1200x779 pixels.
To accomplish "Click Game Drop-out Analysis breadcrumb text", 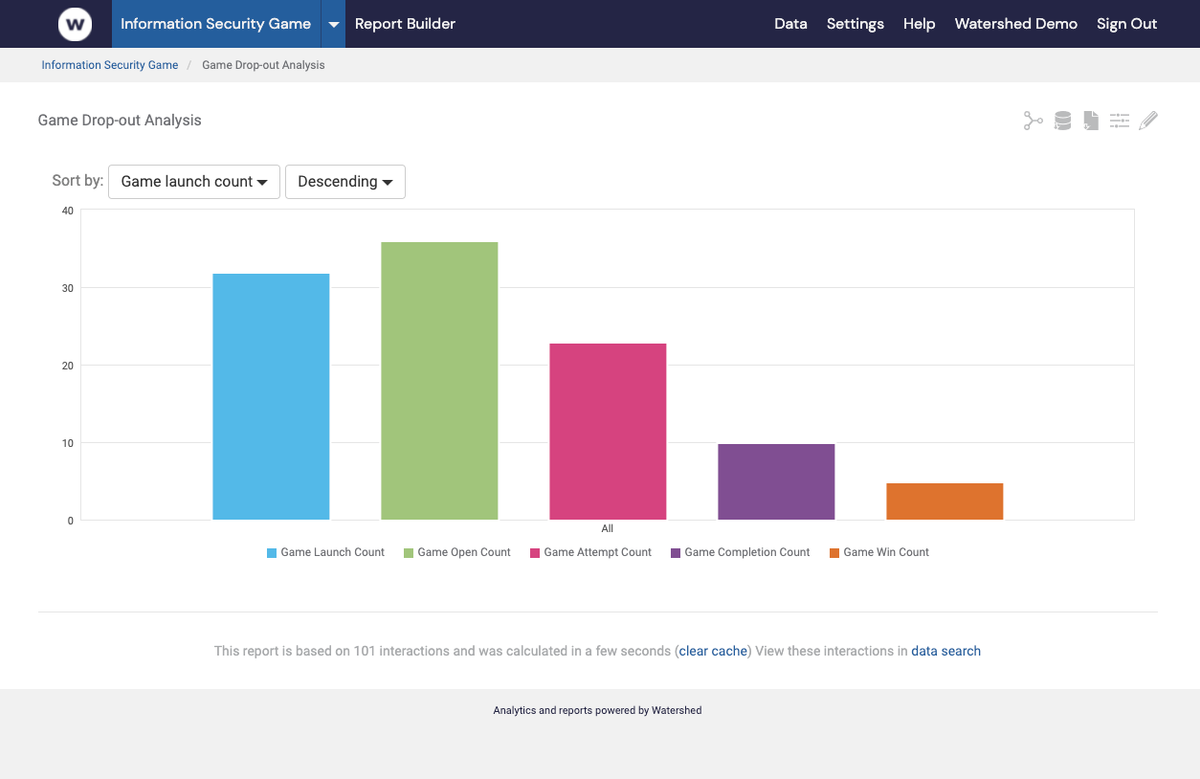I will pos(263,65).
